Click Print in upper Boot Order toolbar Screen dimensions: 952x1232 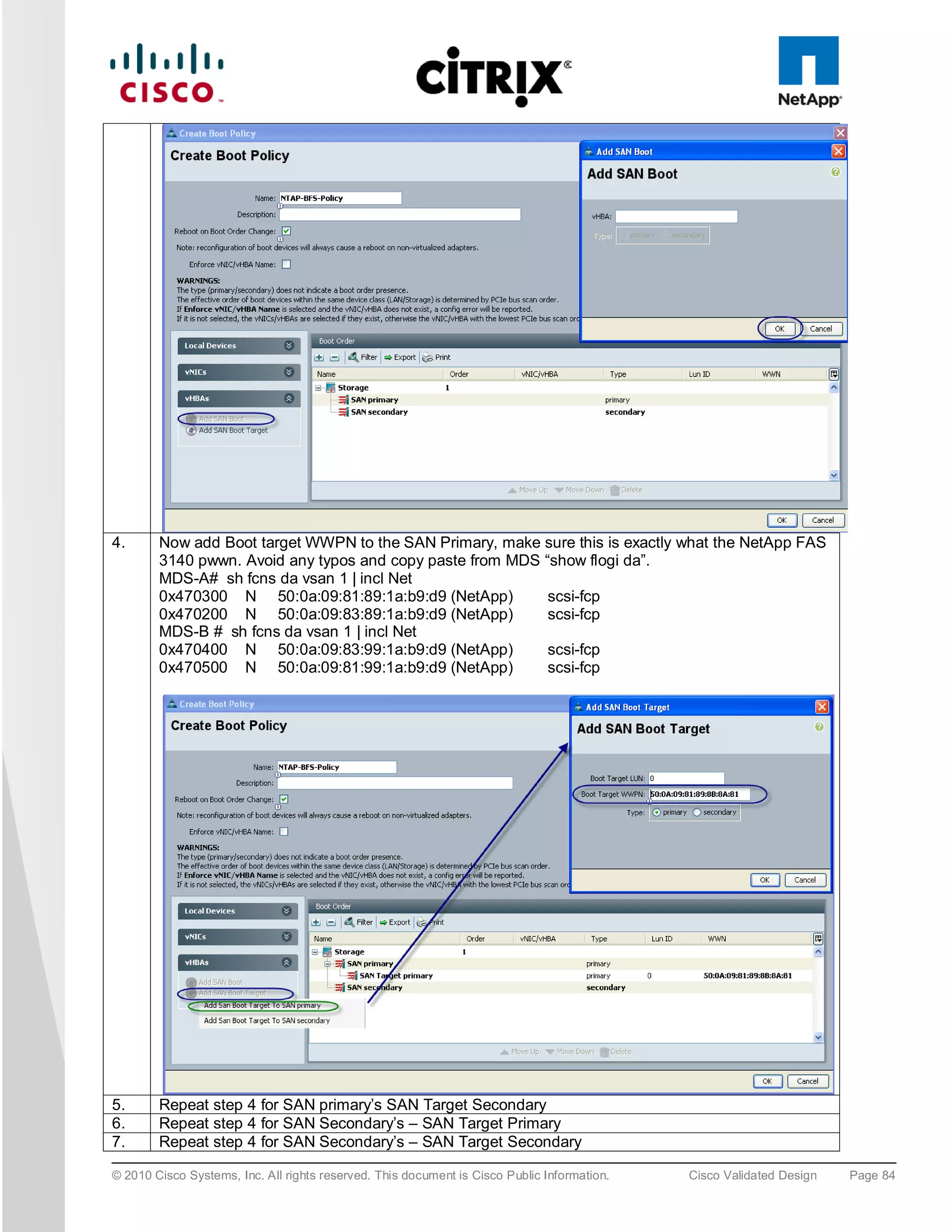point(436,357)
